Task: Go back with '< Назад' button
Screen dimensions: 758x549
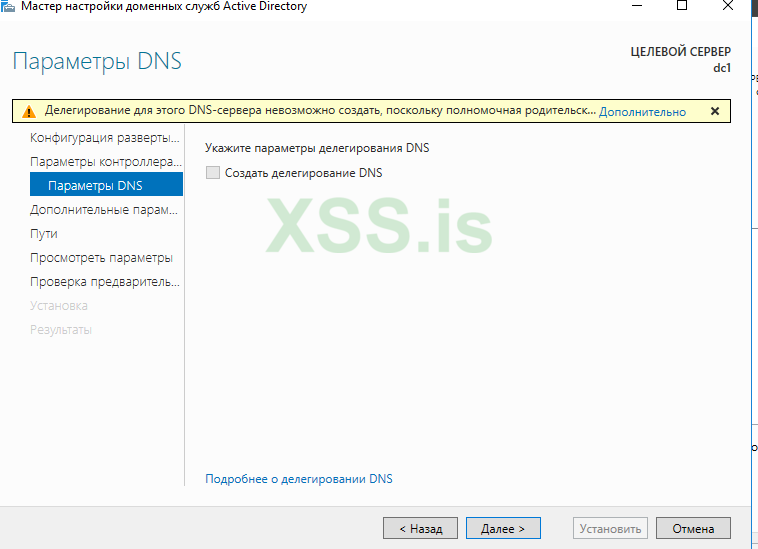Action: point(420,528)
